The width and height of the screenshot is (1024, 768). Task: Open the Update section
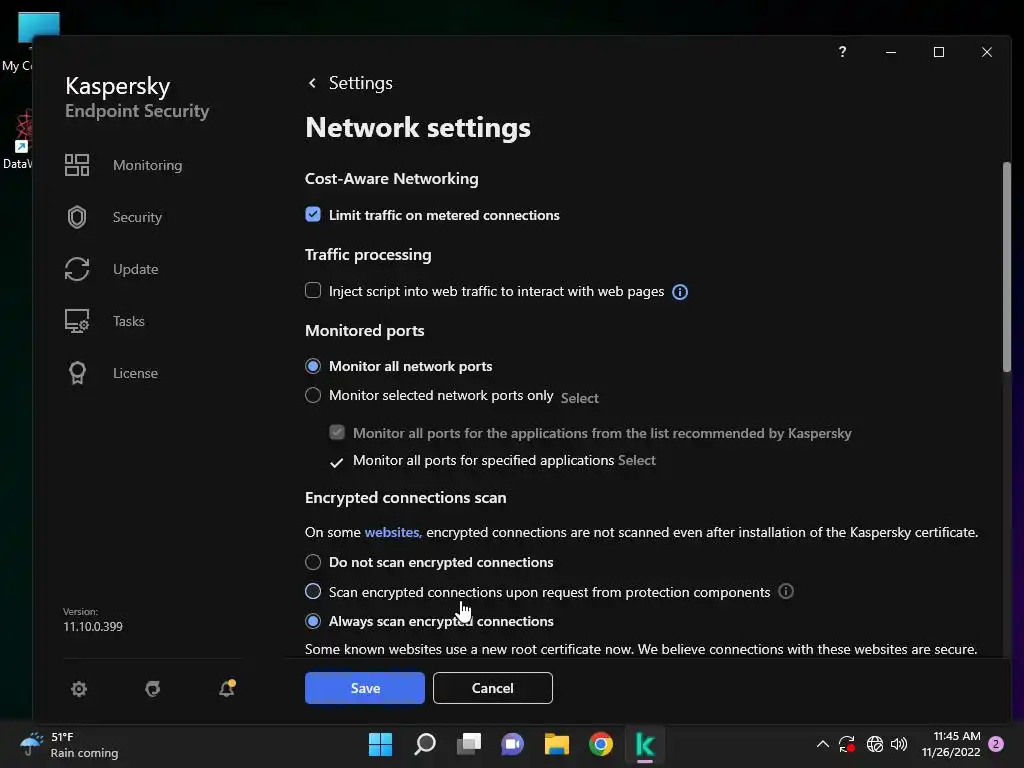(135, 269)
